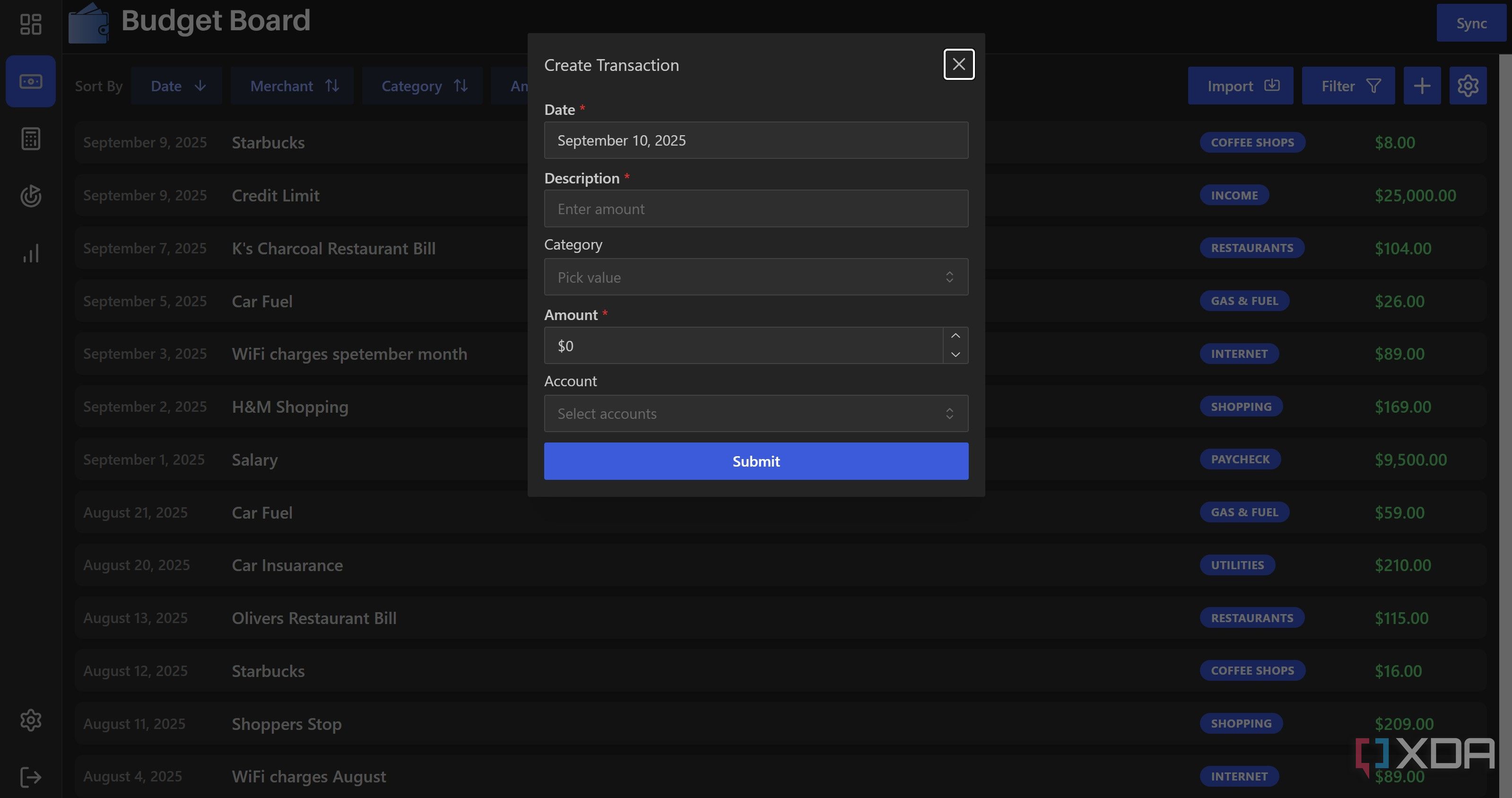Click the Date field September 10, 2025
Screen dimensions: 1512x798
(756, 140)
